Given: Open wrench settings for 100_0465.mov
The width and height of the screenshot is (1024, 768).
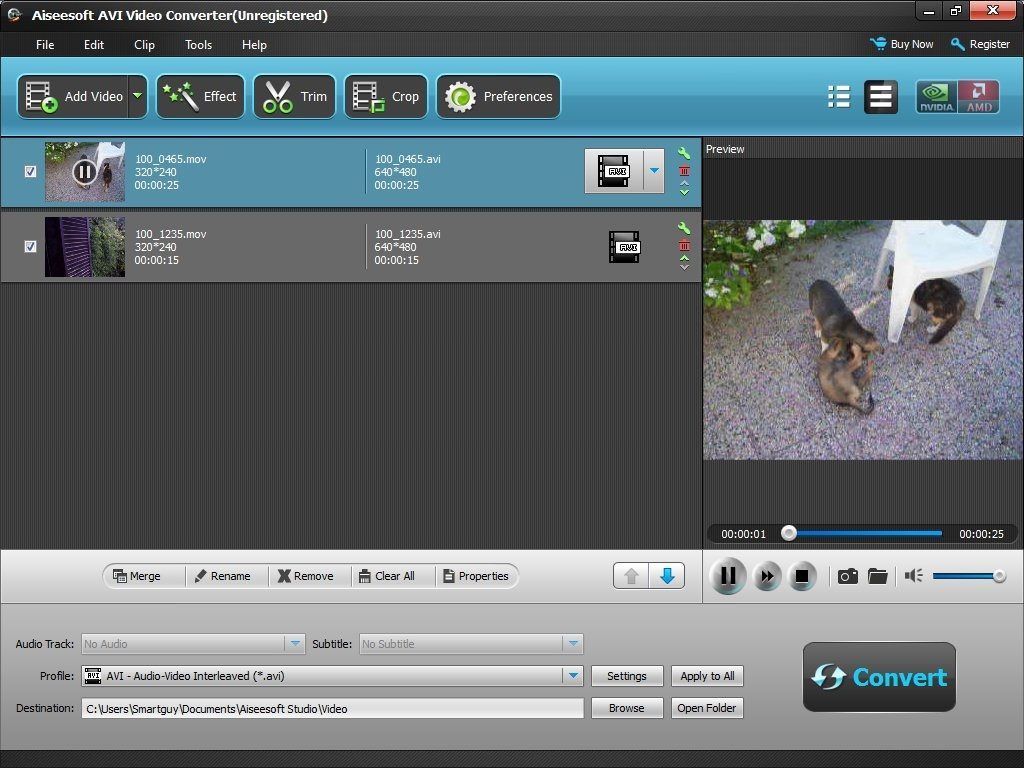Looking at the screenshot, I should pyautogui.click(x=684, y=153).
